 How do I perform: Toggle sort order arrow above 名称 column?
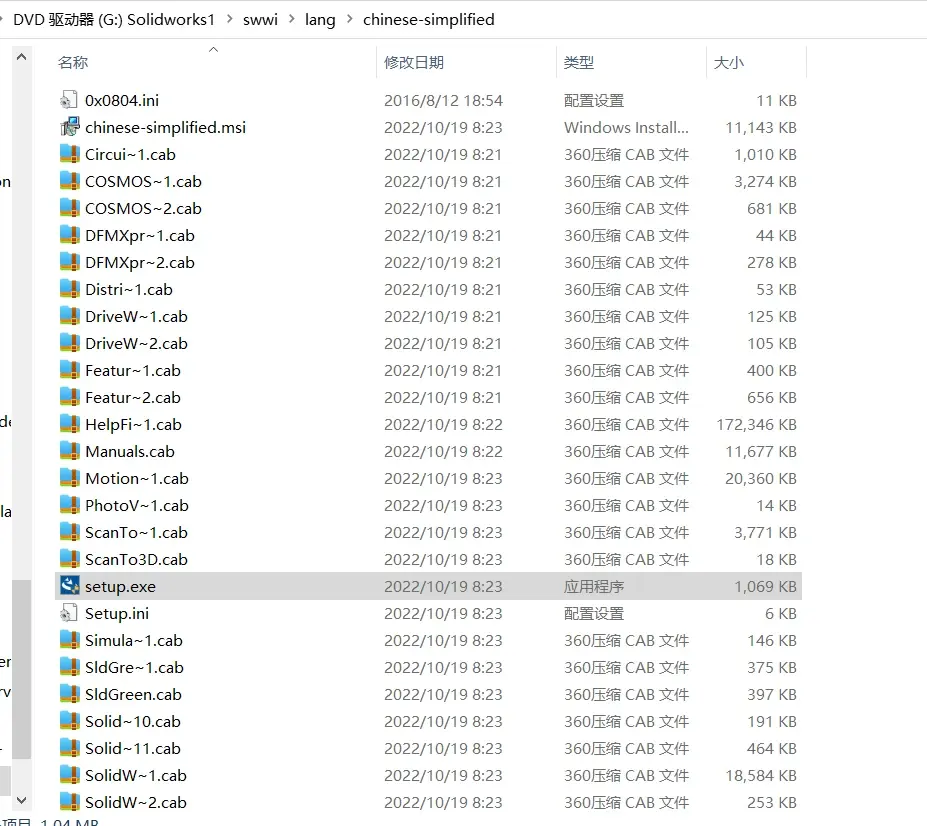[213, 50]
